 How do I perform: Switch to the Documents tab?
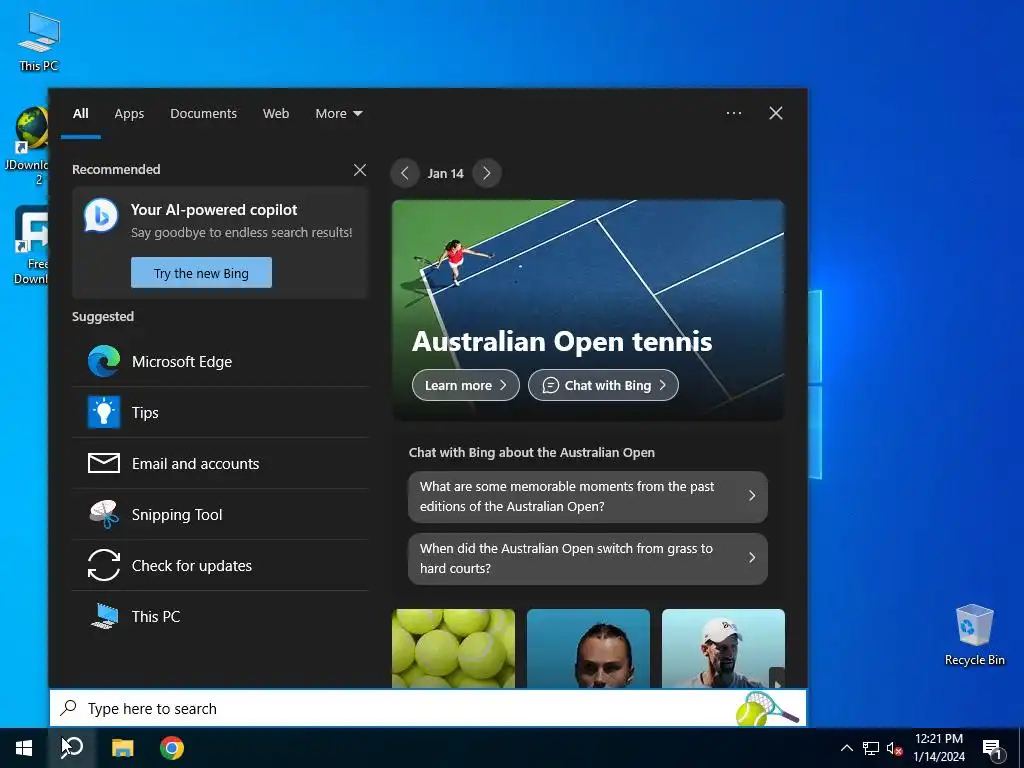click(x=203, y=113)
